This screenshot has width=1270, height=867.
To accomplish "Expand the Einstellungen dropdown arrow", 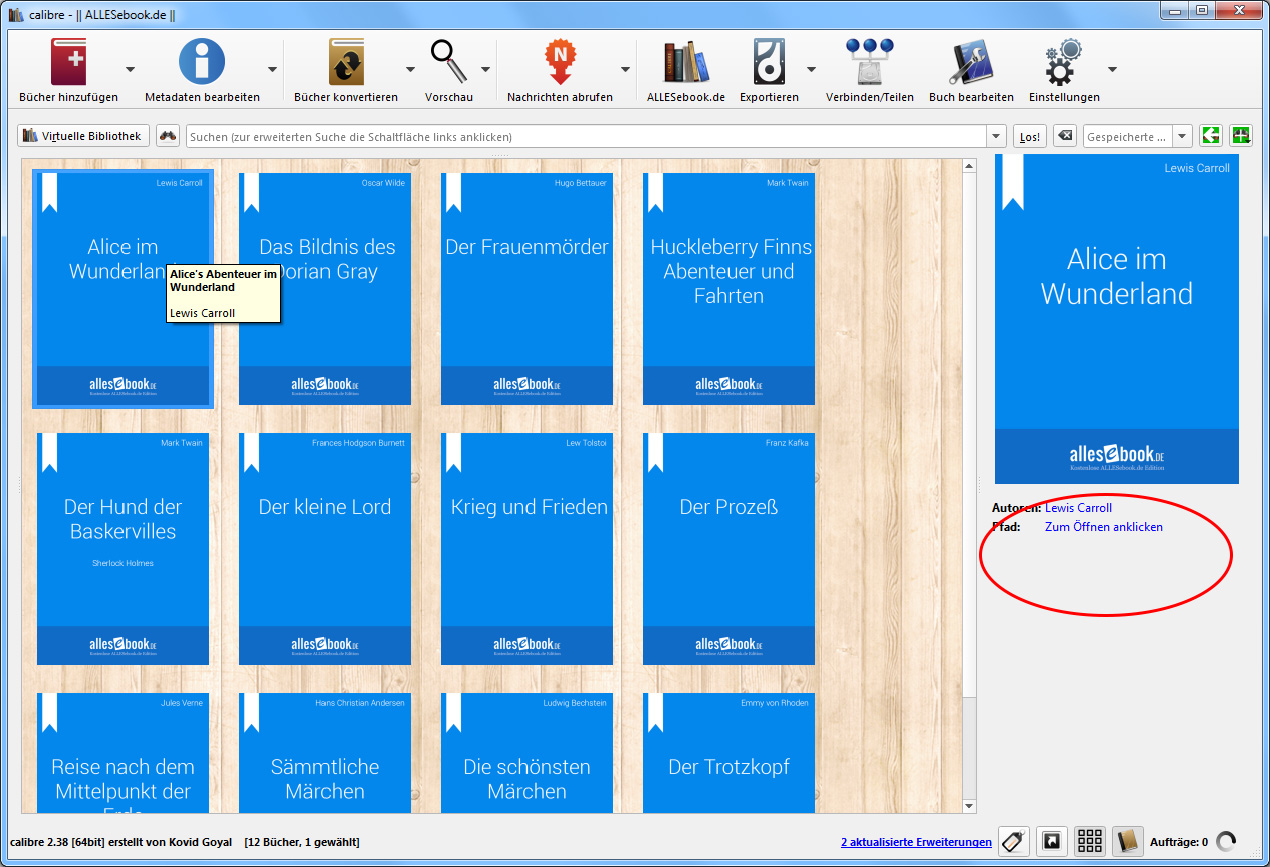I will tap(1112, 69).
